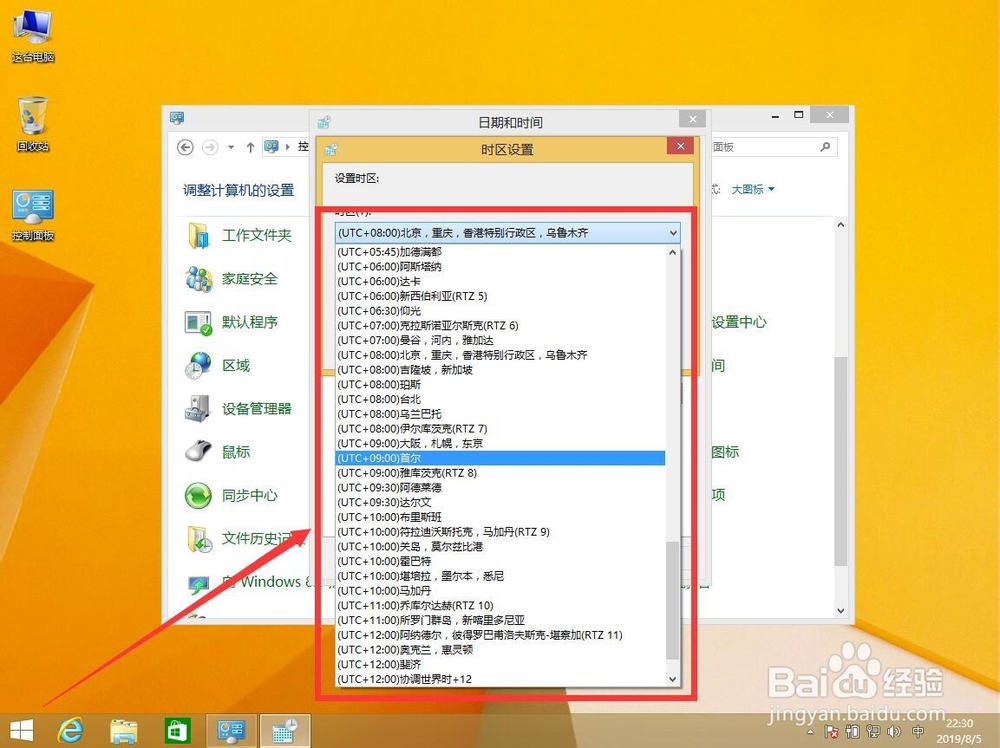The height and width of the screenshot is (748, 1000).
Task: Click the search magnifier in Control Panel
Action: (825, 147)
